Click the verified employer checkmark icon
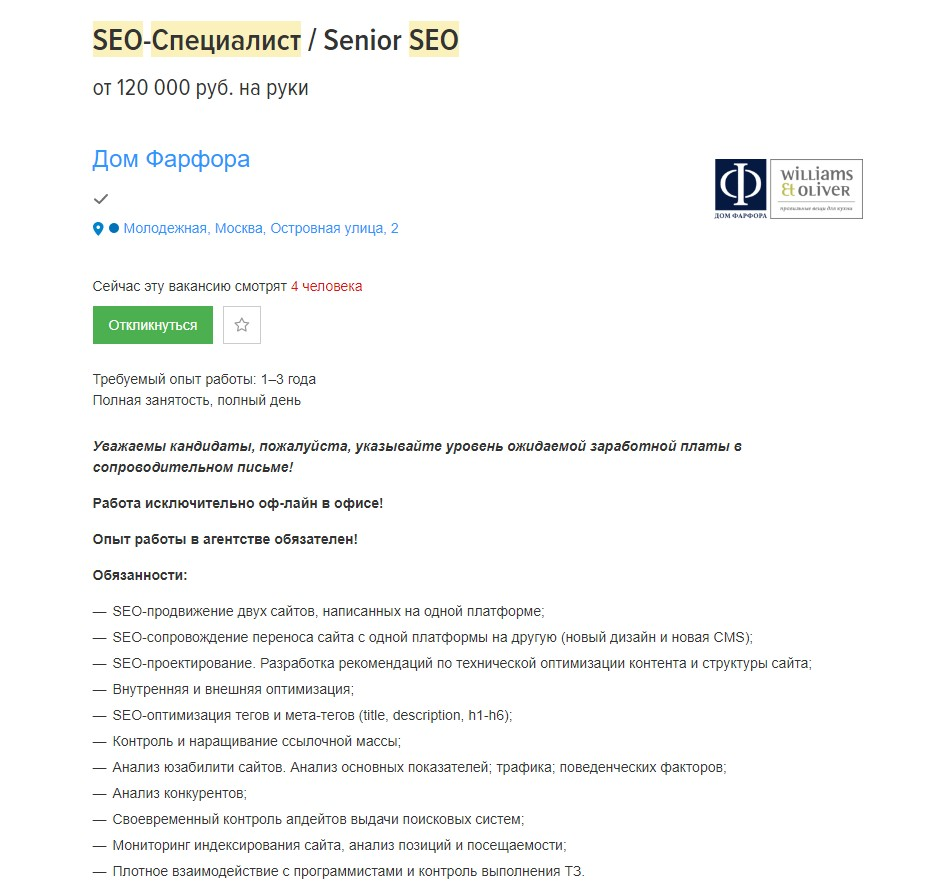This screenshot has height=894, width=947. pos(101,198)
